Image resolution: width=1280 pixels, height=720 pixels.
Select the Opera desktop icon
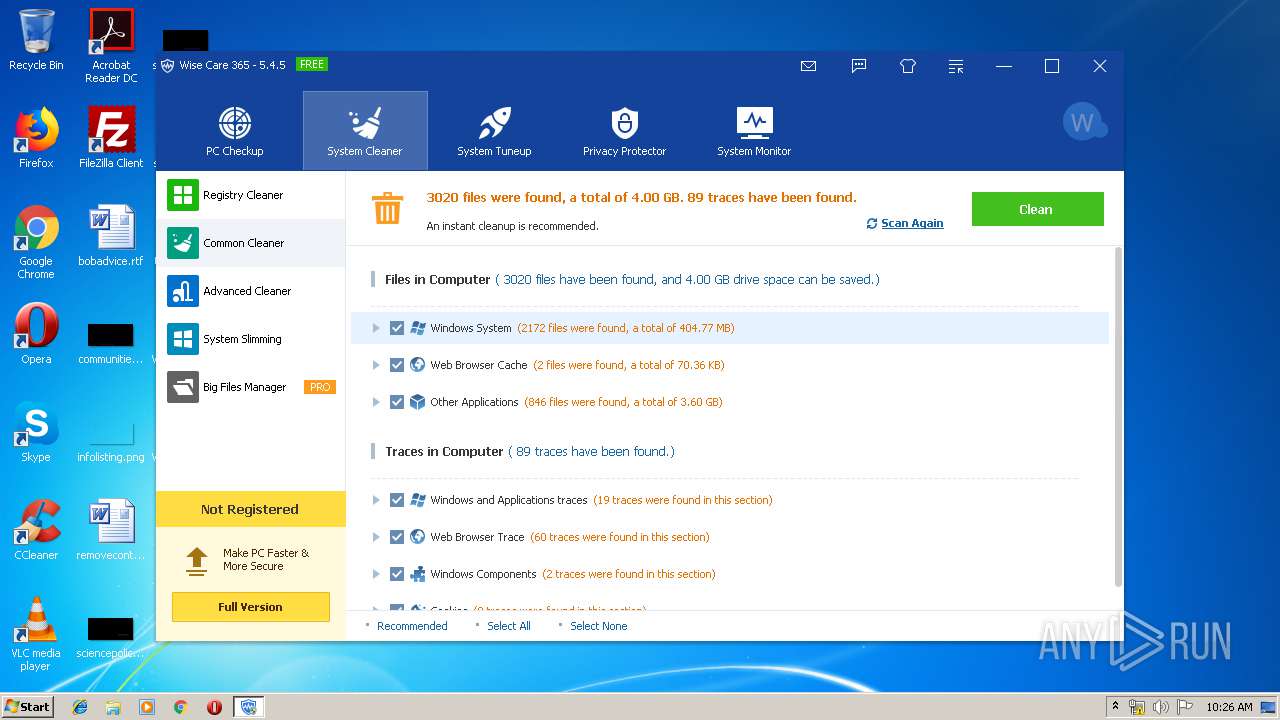tap(36, 334)
